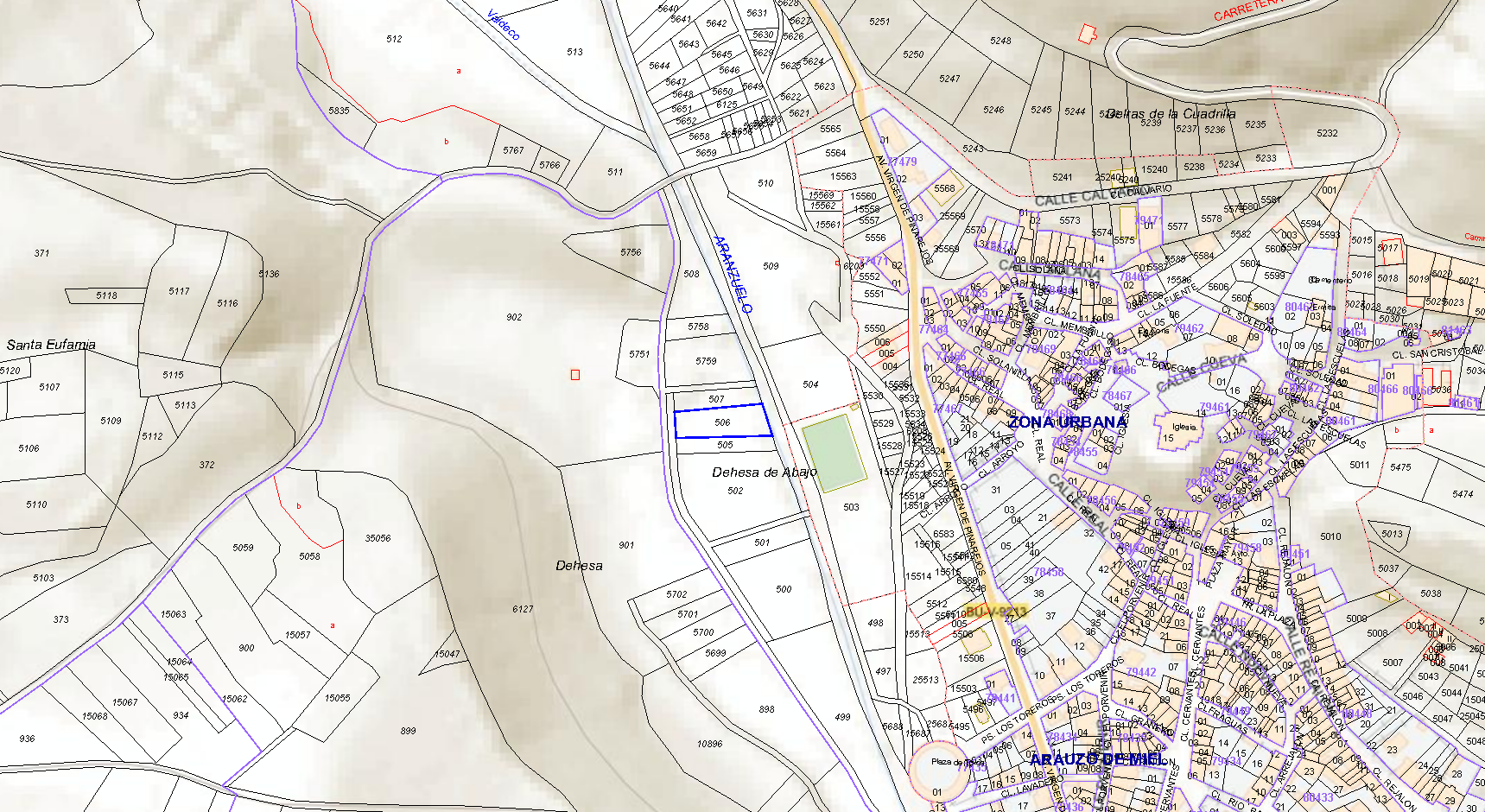Select parcel 509 east of the river
This screenshot has width=1485, height=812.
(x=771, y=266)
